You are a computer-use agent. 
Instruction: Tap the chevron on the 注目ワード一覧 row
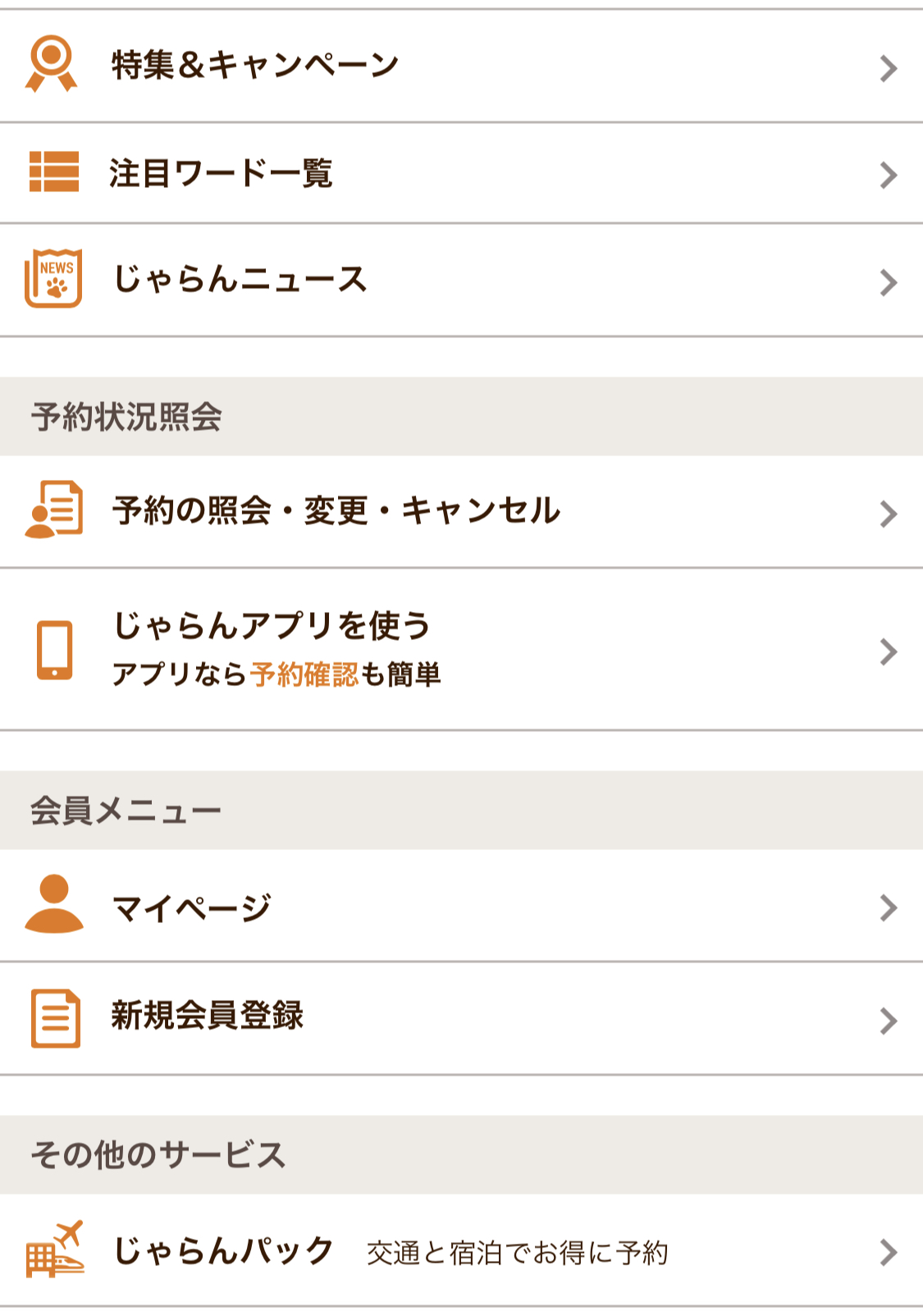888,175
